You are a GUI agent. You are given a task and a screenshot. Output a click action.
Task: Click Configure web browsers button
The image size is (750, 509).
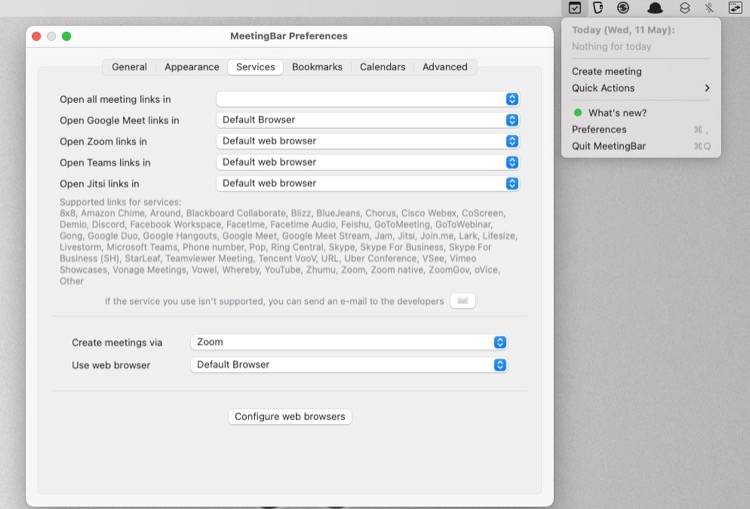click(290, 417)
